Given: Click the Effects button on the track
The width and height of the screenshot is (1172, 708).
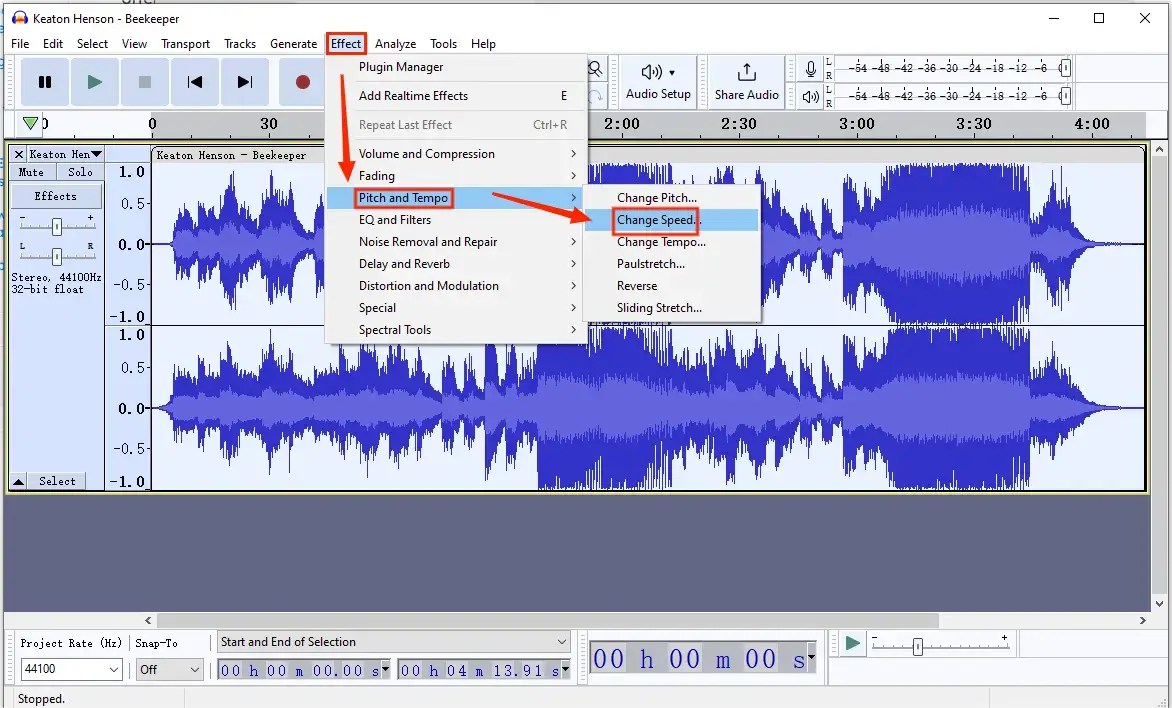Looking at the screenshot, I should (56, 196).
